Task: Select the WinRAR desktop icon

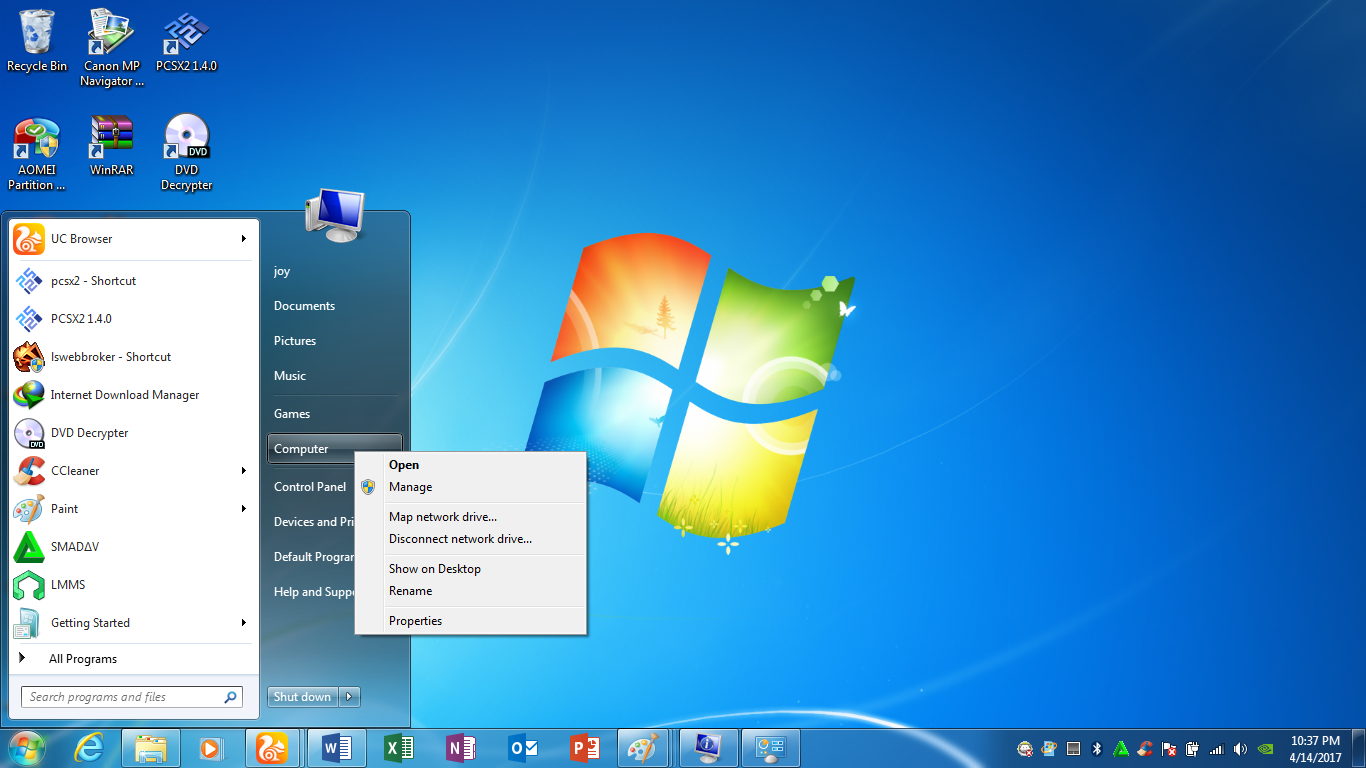Action: 112,146
